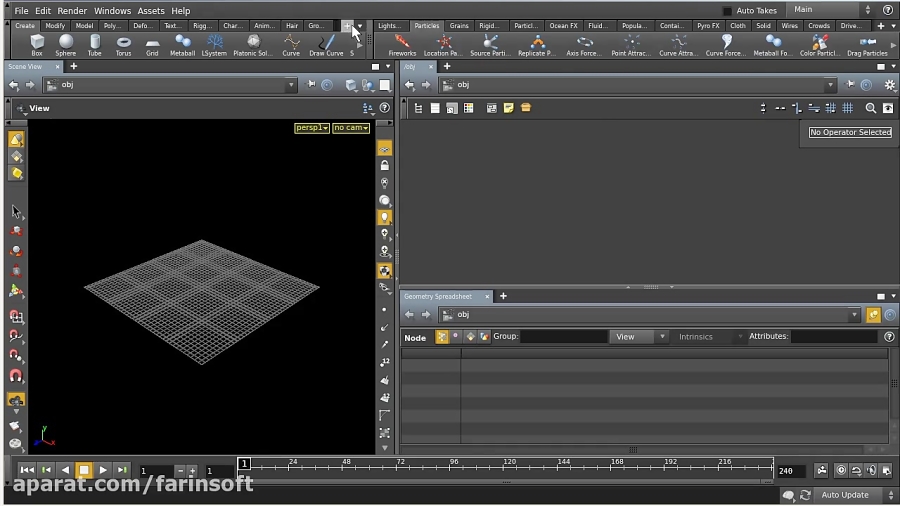This screenshot has height=506, width=900.
Task: Toggle points display in Geometry Spreadsheet
Action: pyautogui.click(x=441, y=337)
